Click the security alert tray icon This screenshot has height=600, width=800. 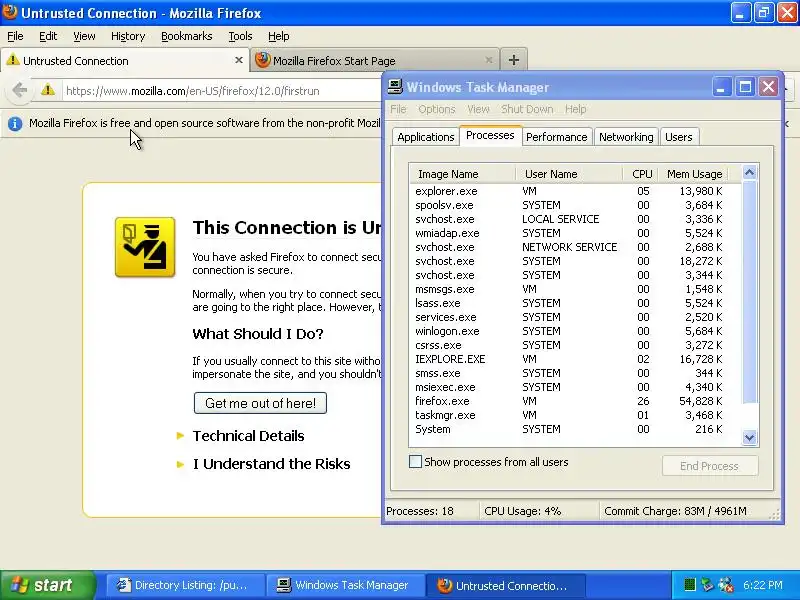(x=725, y=585)
